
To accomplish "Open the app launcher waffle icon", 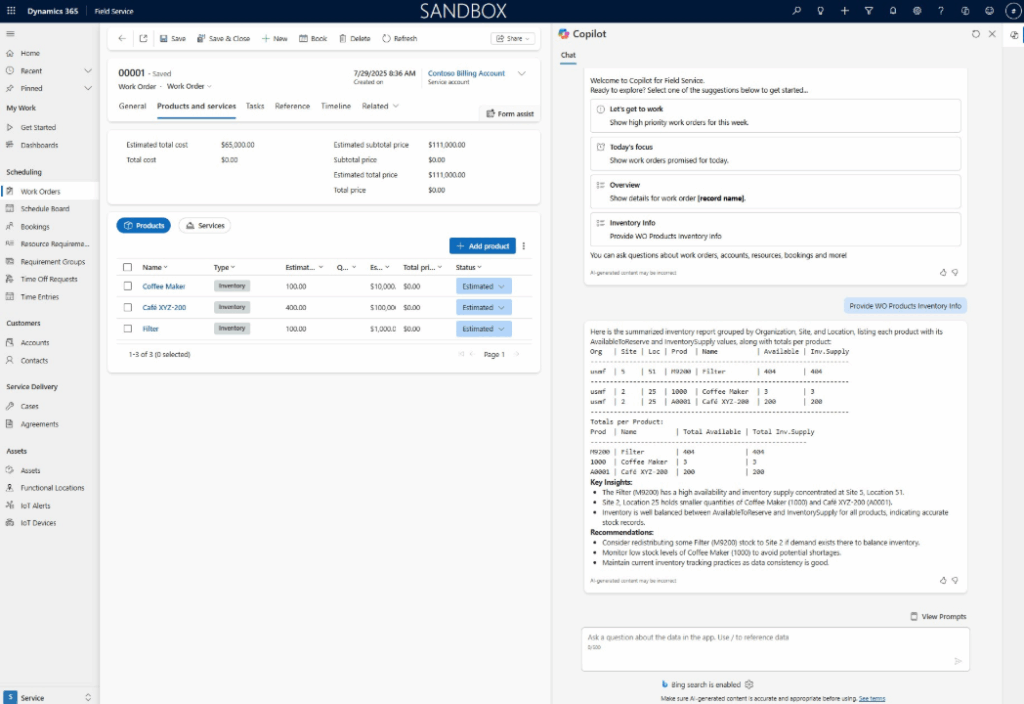I will point(11,10).
